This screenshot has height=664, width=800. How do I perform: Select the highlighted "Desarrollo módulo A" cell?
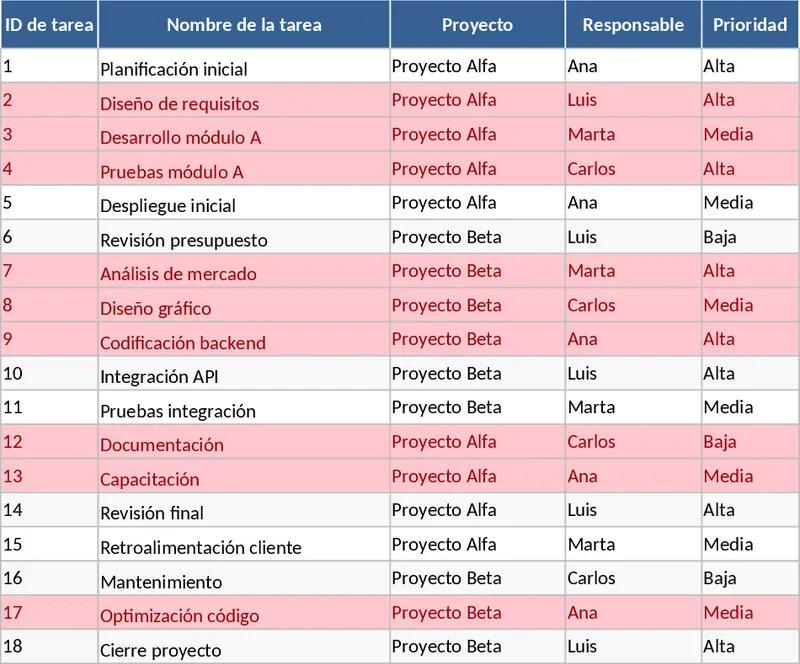[181, 138]
